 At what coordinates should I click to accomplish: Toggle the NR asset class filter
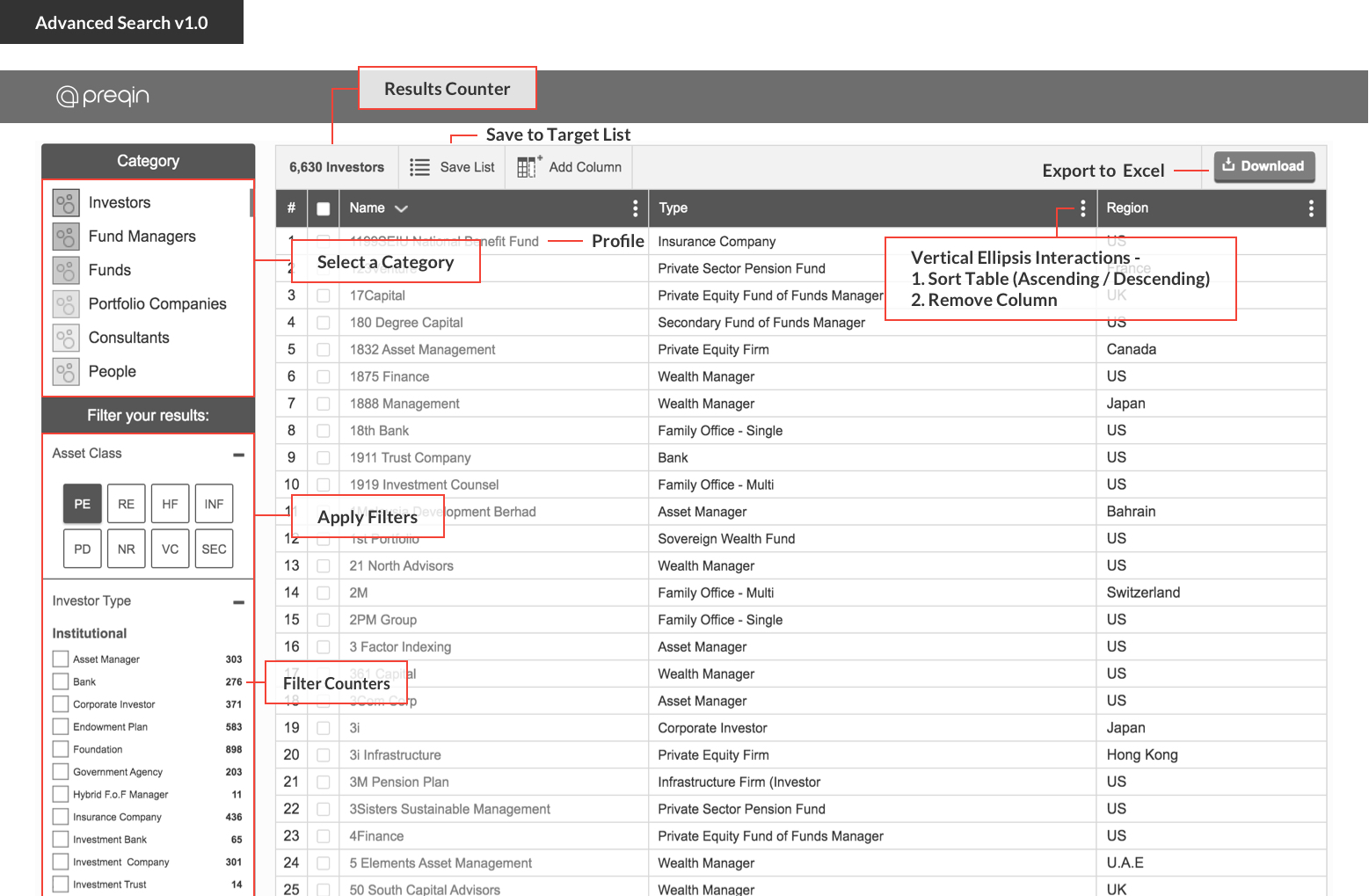click(127, 549)
